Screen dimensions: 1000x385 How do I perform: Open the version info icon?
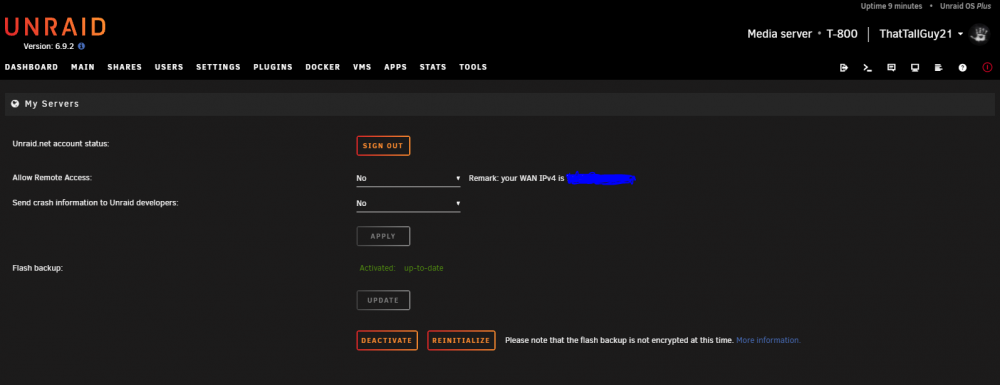pyautogui.click(x=82, y=47)
